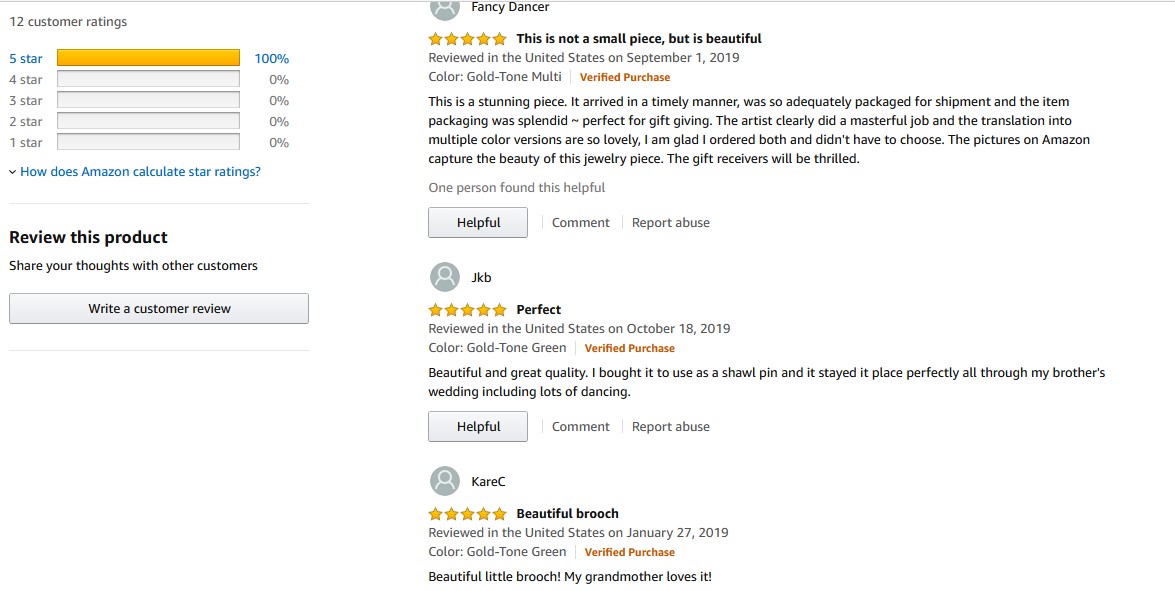Click the five stars on 'Perfect' review
This screenshot has width=1175, height=591.
467,310
